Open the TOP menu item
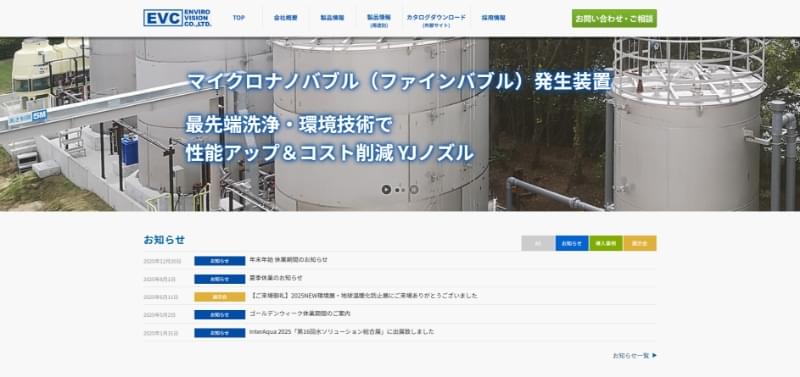800x377 pixels. click(239, 18)
